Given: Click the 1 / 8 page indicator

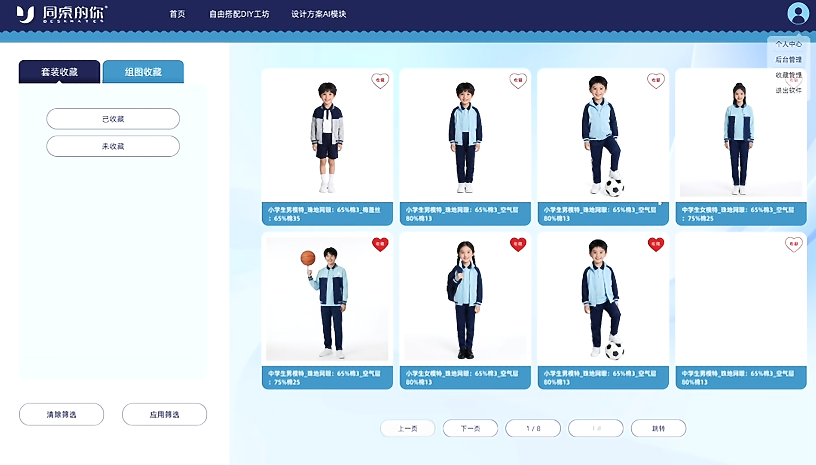Looking at the screenshot, I should coord(533,429).
